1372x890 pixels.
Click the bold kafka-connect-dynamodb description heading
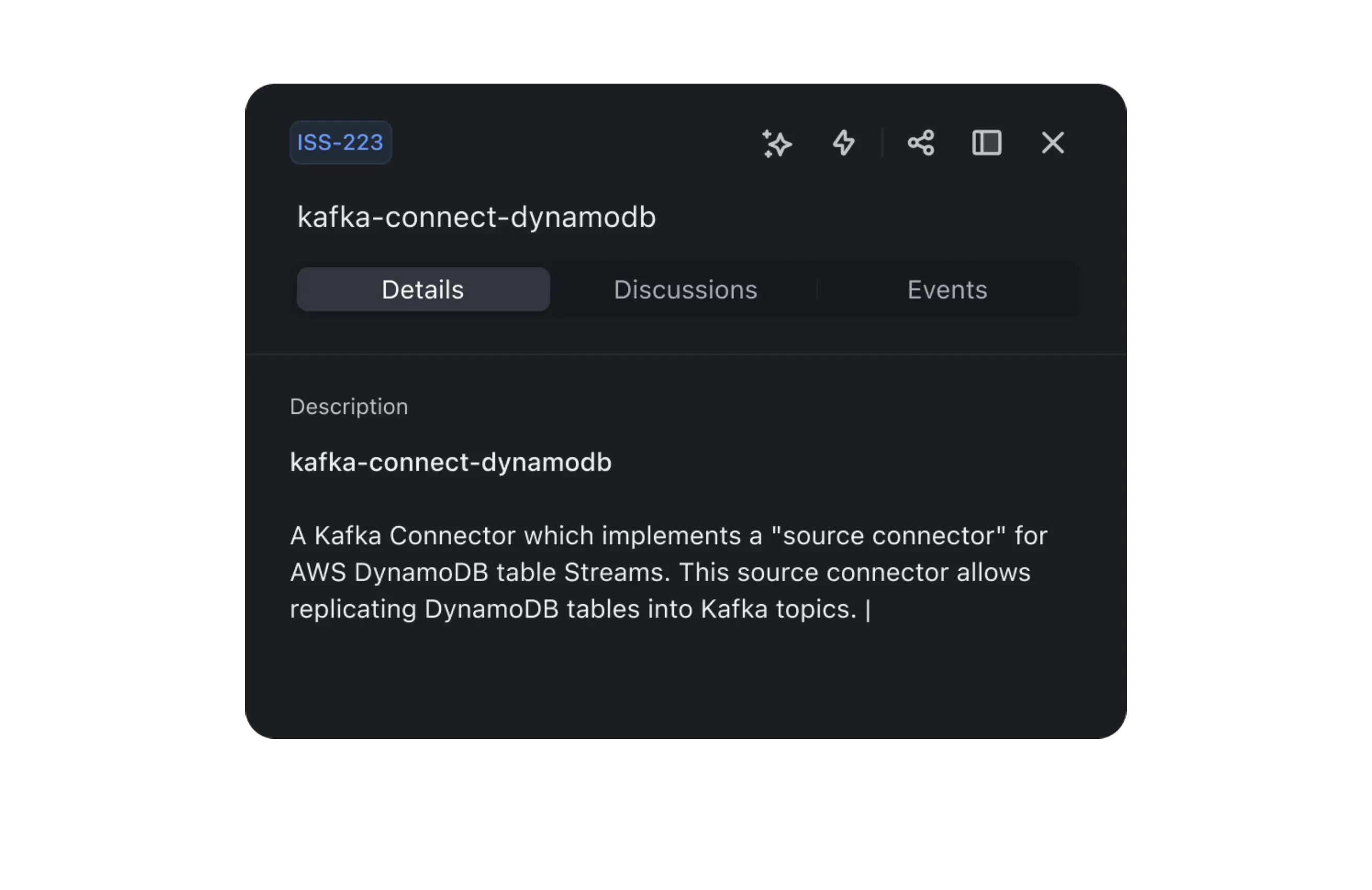point(450,462)
